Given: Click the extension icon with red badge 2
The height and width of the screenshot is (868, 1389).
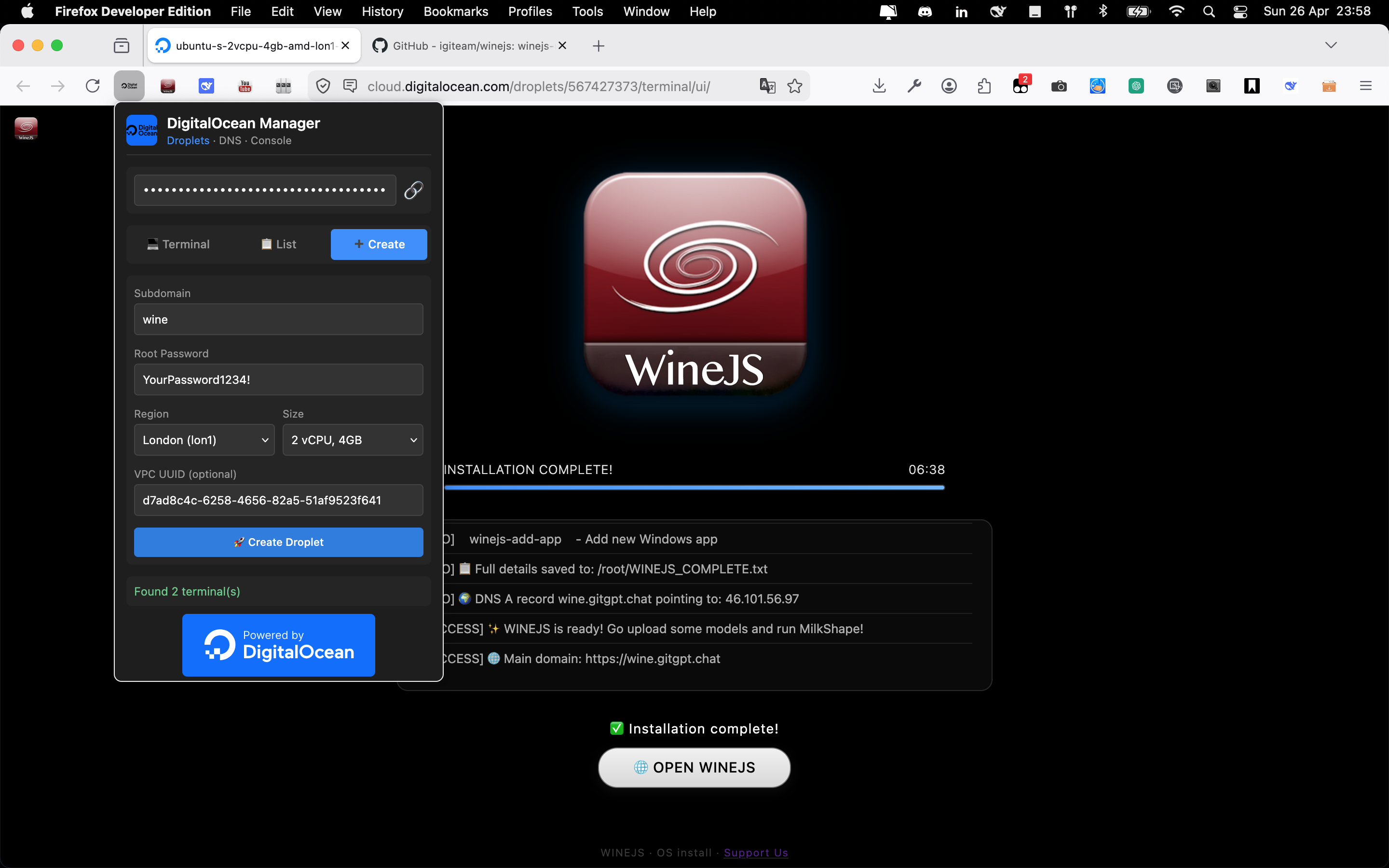Looking at the screenshot, I should [x=1021, y=85].
